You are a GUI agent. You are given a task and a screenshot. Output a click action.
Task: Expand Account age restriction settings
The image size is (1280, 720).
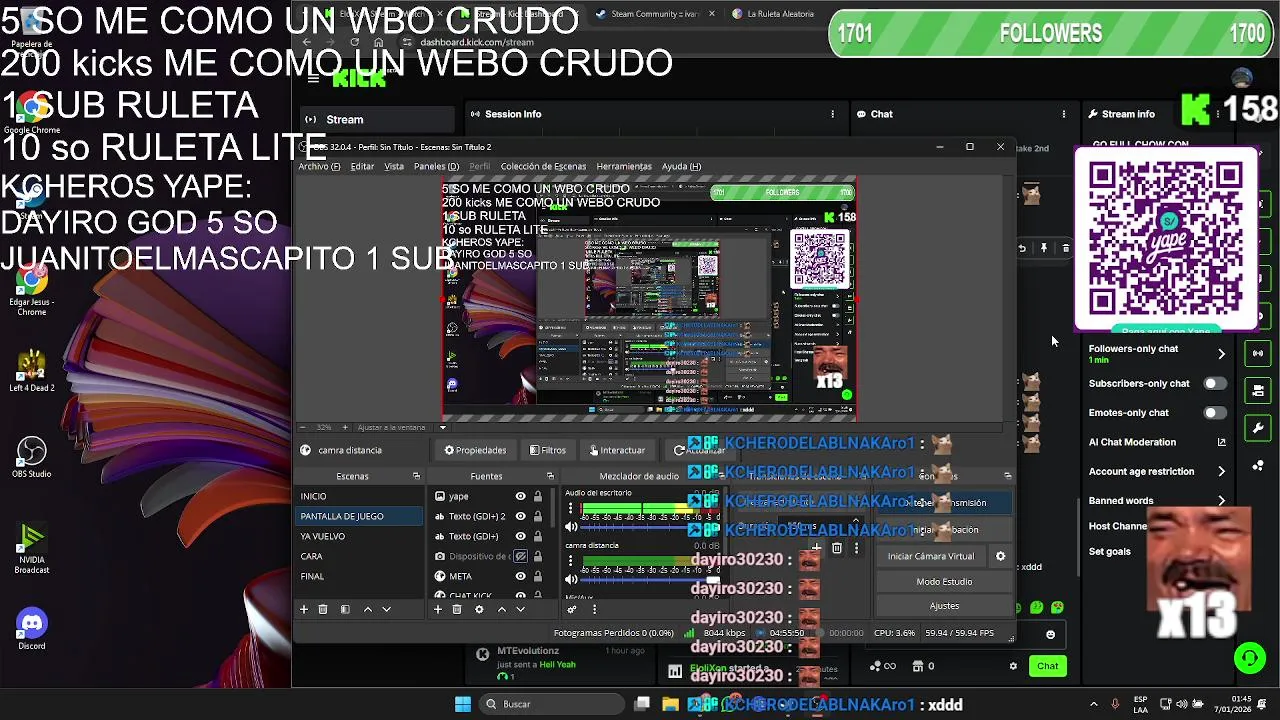(1221, 471)
